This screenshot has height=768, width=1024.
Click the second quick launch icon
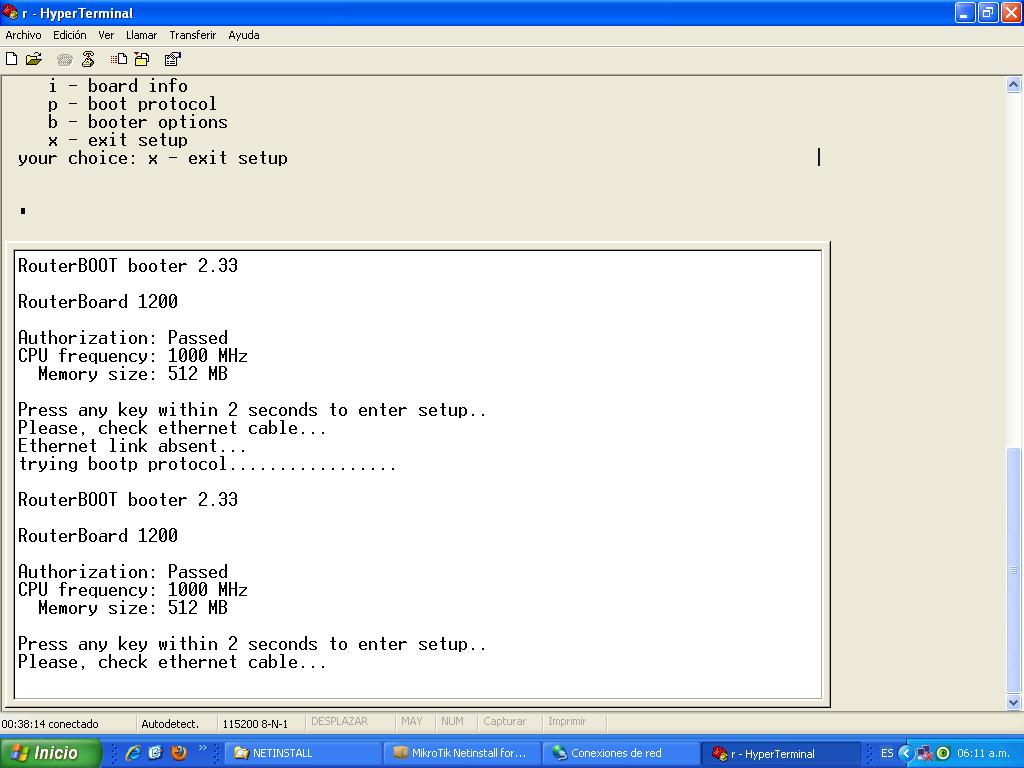(x=155, y=753)
